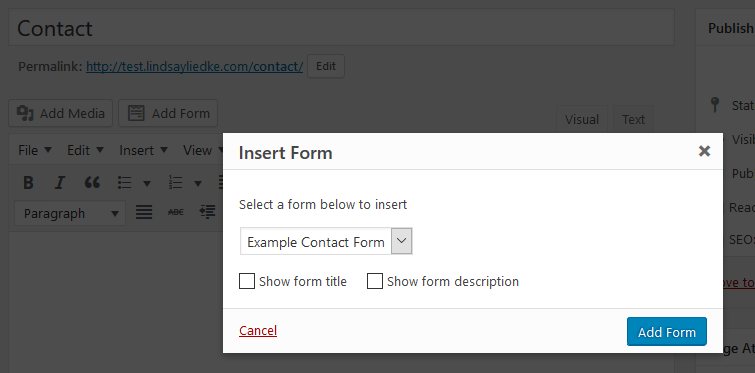Justify text with the alignment icon

(x=143, y=212)
